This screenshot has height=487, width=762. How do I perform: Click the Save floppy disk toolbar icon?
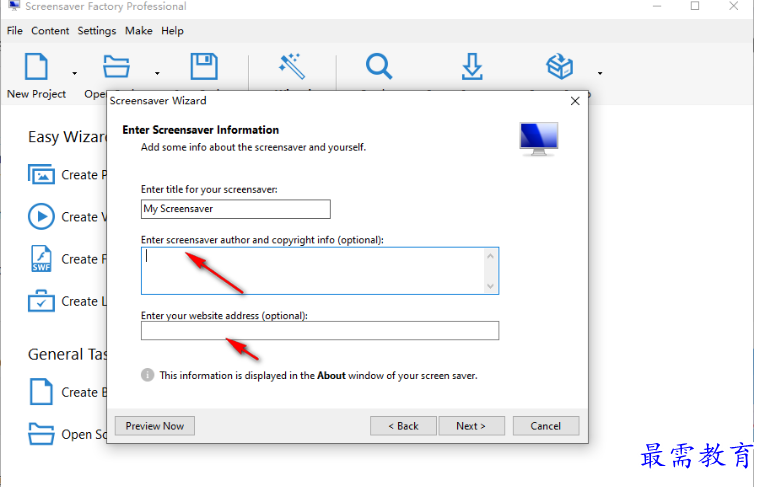(204, 67)
